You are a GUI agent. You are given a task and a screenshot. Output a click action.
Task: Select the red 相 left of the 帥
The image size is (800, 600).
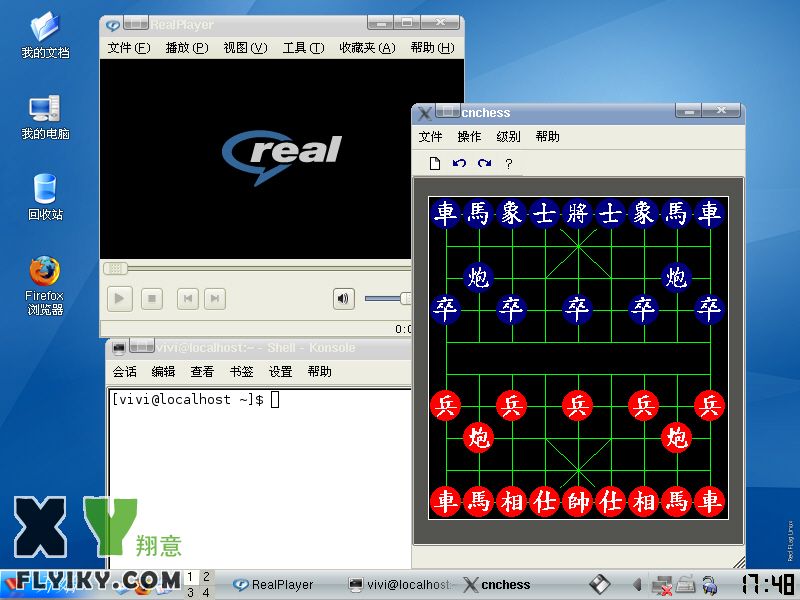[x=512, y=501]
